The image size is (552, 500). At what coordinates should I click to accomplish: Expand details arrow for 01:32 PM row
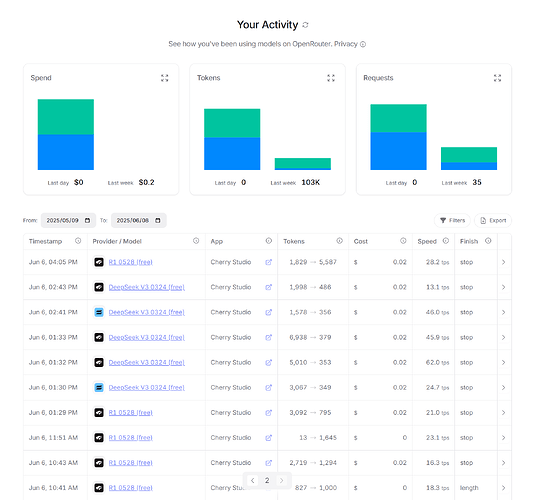click(x=503, y=362)
